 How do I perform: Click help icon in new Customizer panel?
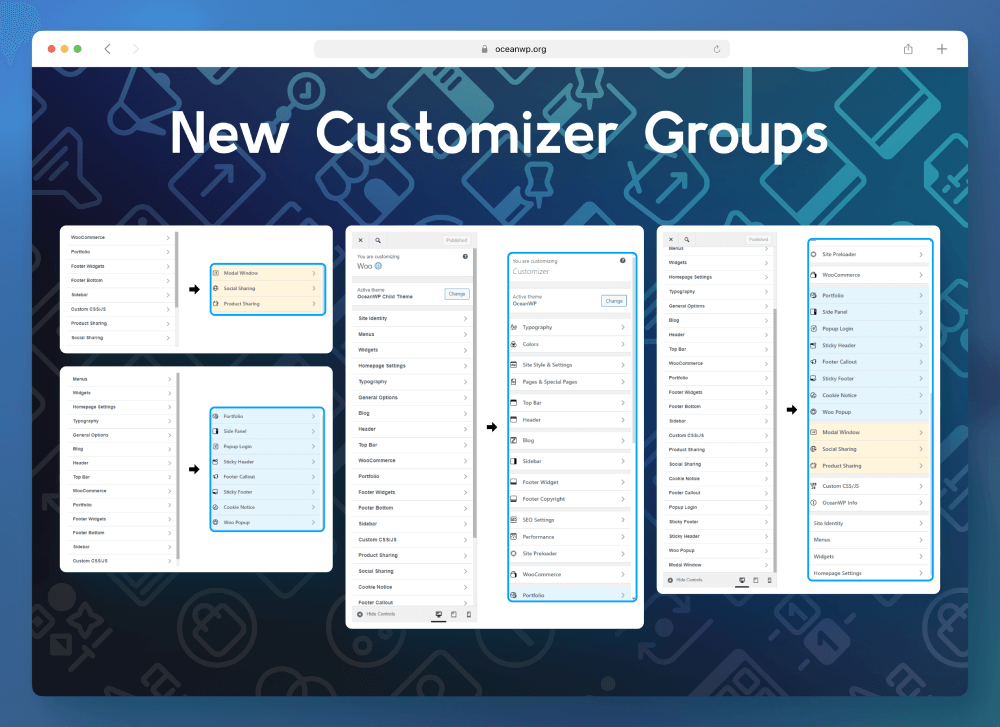click(622, 260)
